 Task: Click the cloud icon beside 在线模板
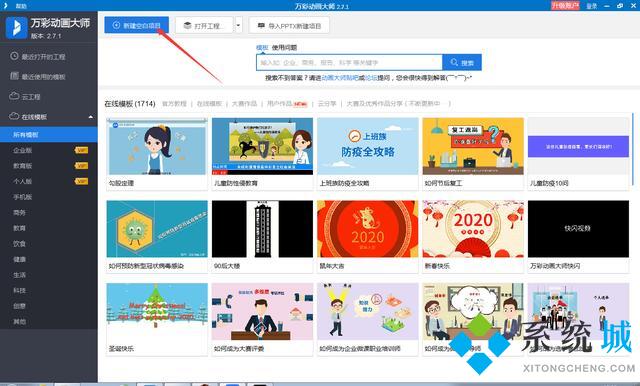click(x=14, y=116)
